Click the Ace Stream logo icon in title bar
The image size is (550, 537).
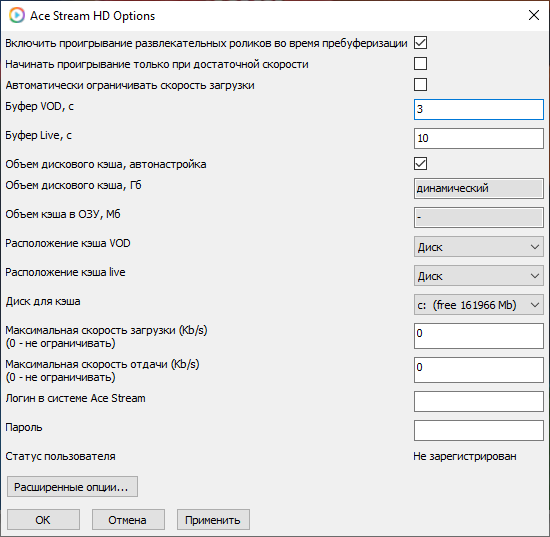click(16, 15)
